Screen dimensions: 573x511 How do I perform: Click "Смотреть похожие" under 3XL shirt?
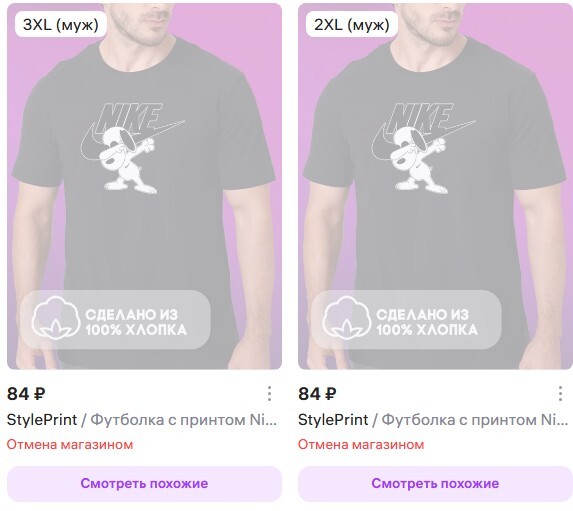tap(144, 484)
